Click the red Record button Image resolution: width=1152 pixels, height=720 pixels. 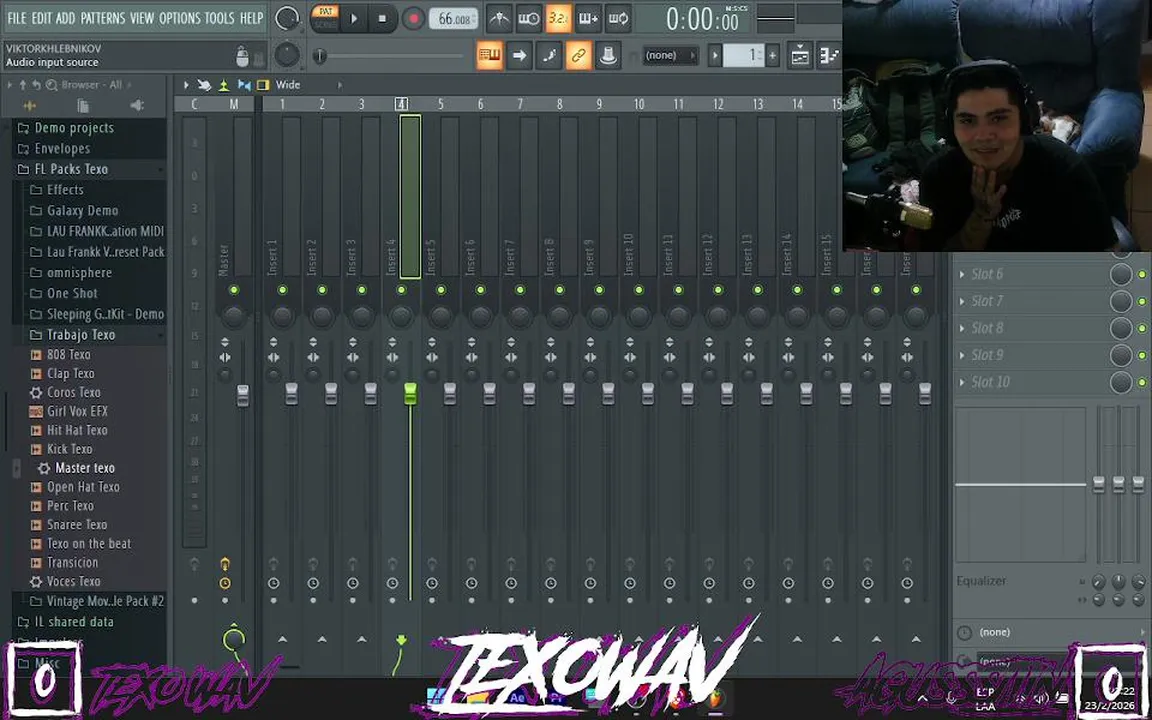click(x=413, y=18)
